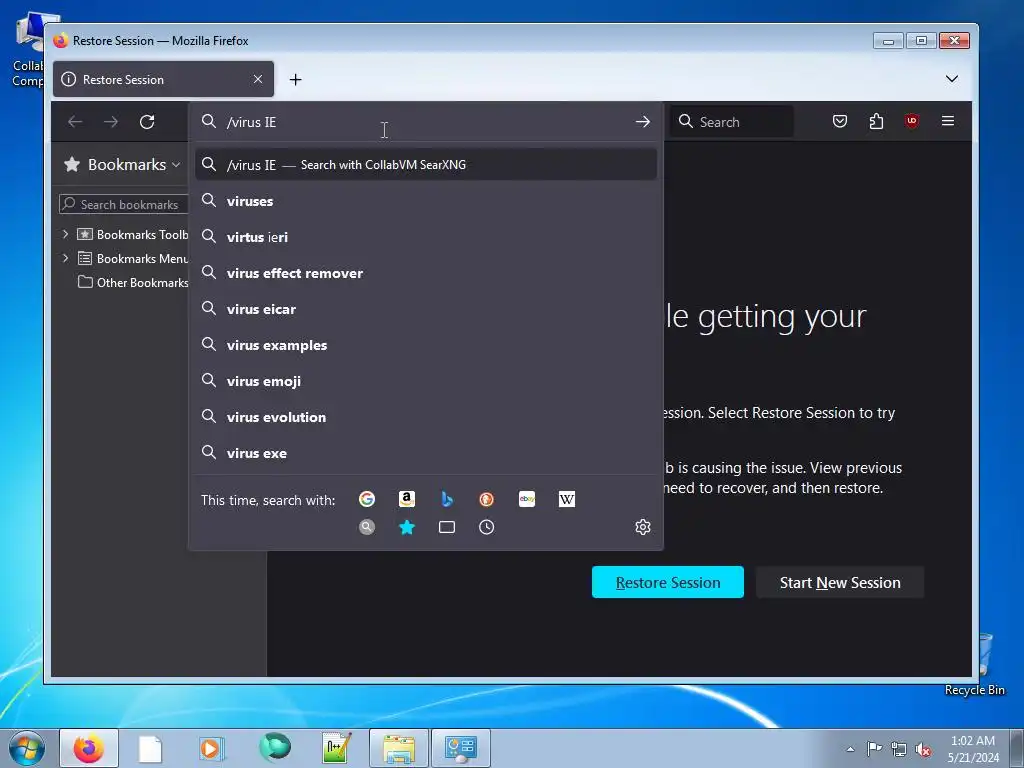The height and width of the screenshot is (768, 1024).
Task: Go forward one page
Action: click(x=111, y=121)
